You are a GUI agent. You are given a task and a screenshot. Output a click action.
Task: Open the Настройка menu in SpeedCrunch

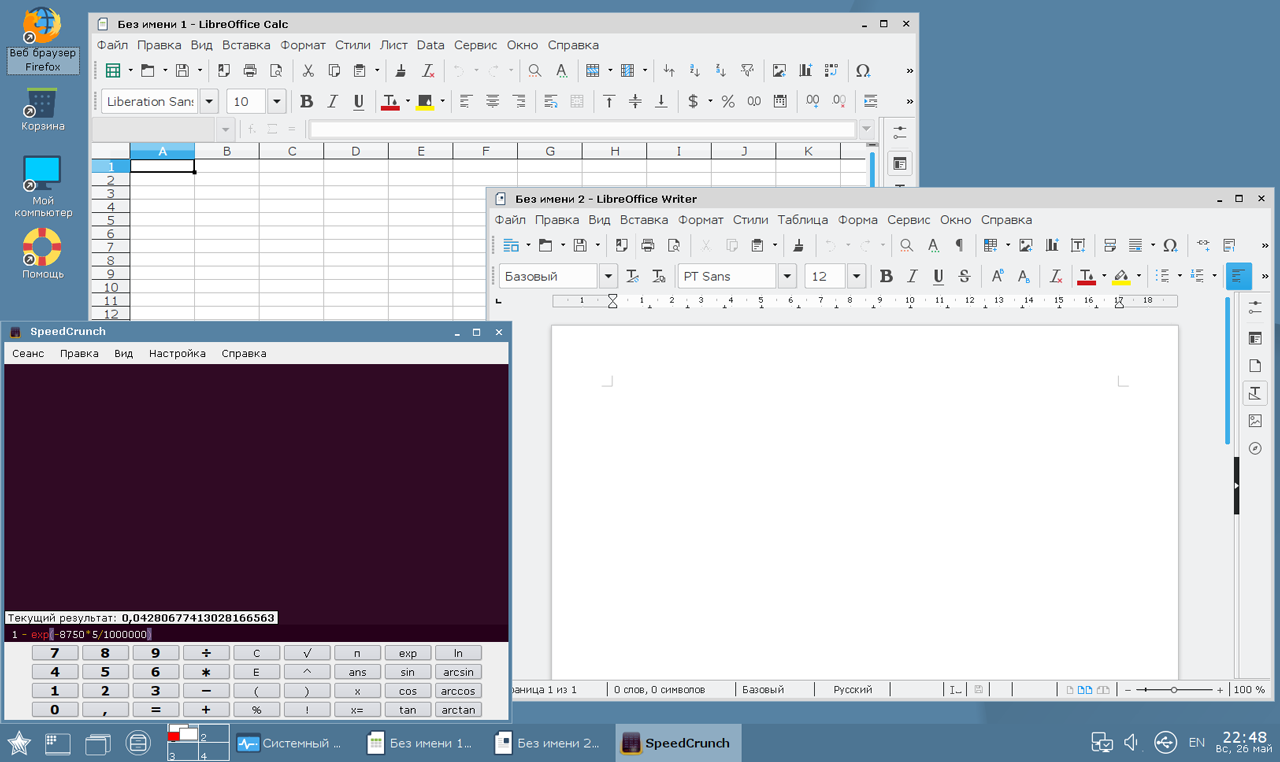coord(177,353)
